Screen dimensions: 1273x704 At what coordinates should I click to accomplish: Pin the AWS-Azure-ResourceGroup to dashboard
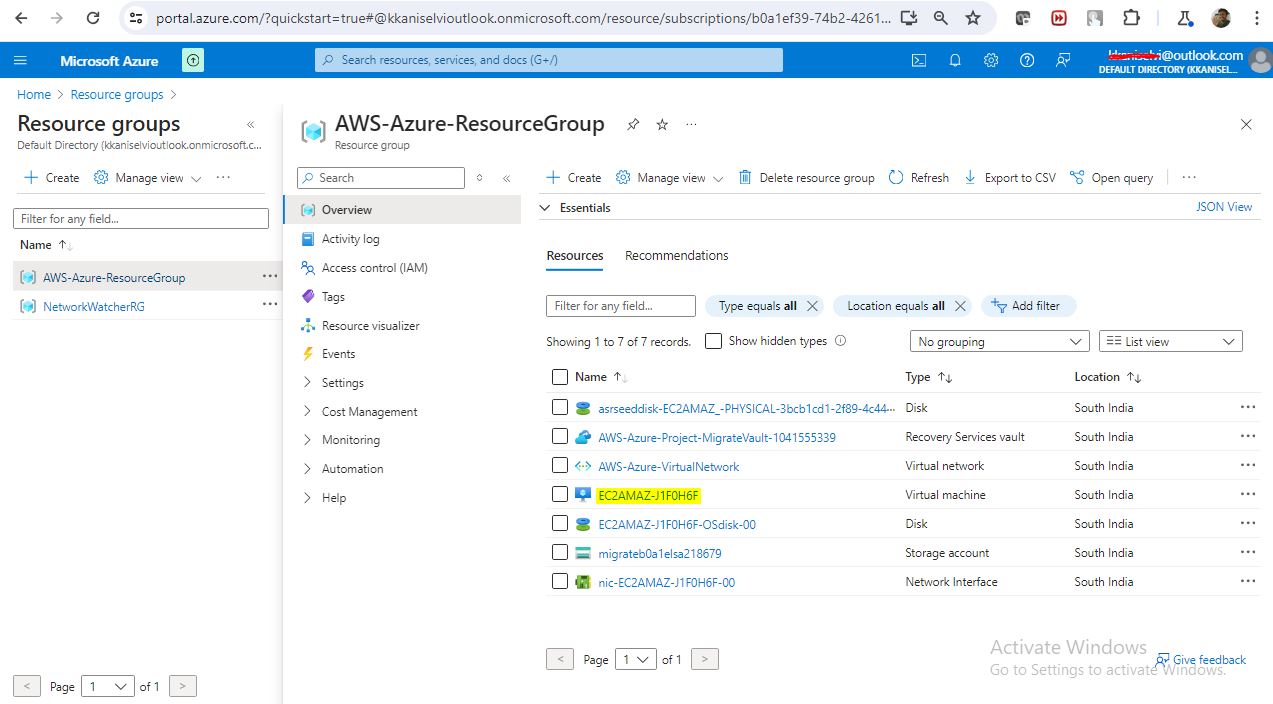[x=633, y=124]
